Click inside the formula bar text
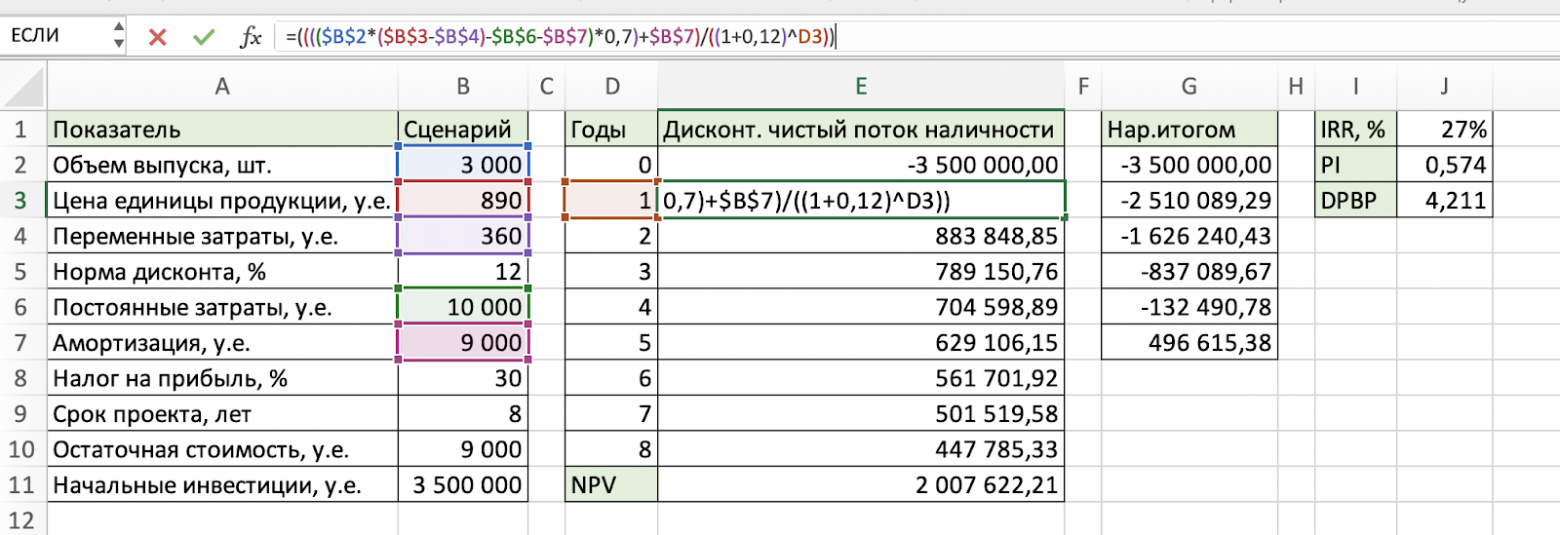Screen dimensions: 1560x535 [561, 38]
